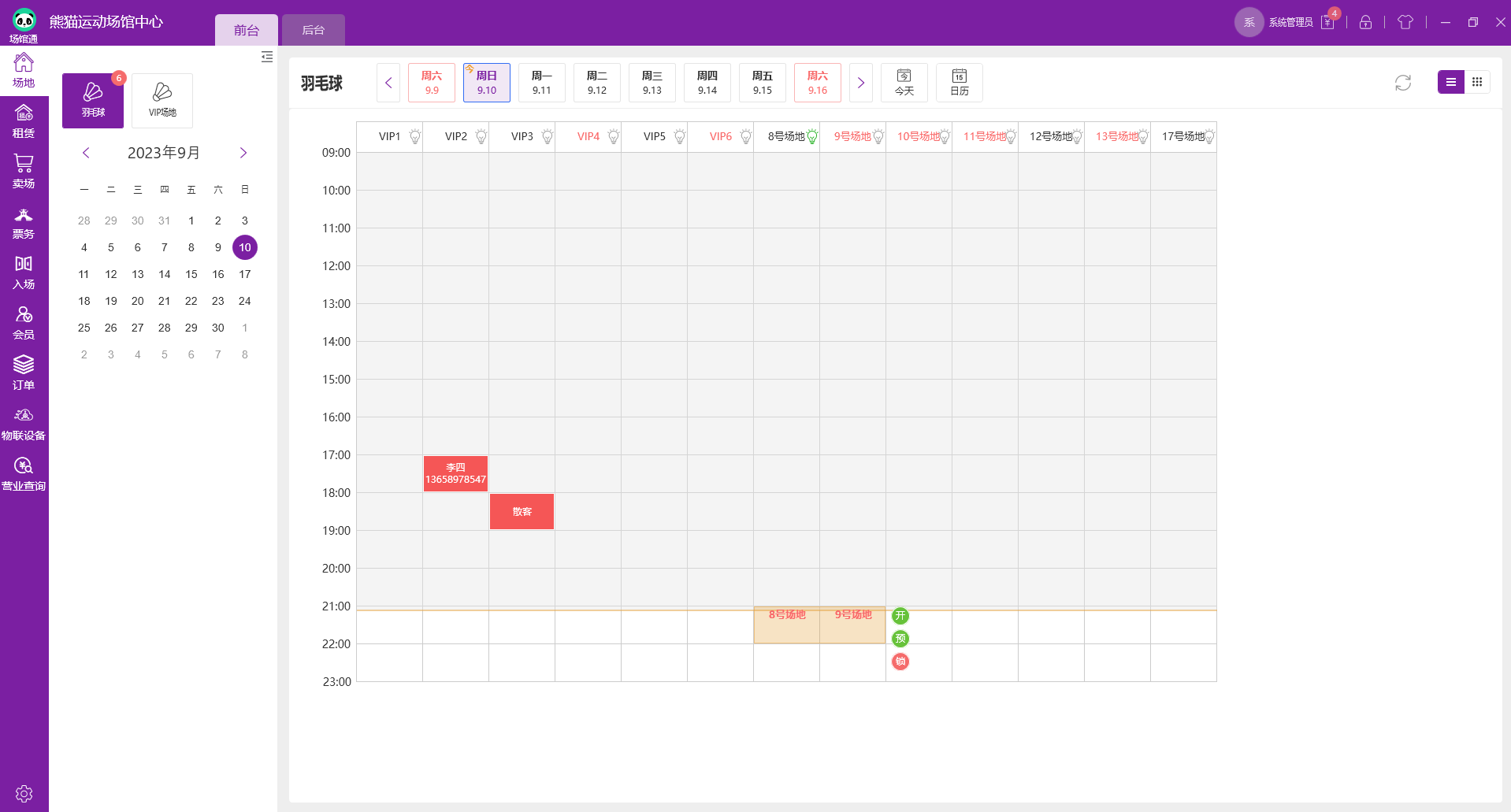Show next week of dates
The height and width of the screenshot is (812, 1511).
860,83
